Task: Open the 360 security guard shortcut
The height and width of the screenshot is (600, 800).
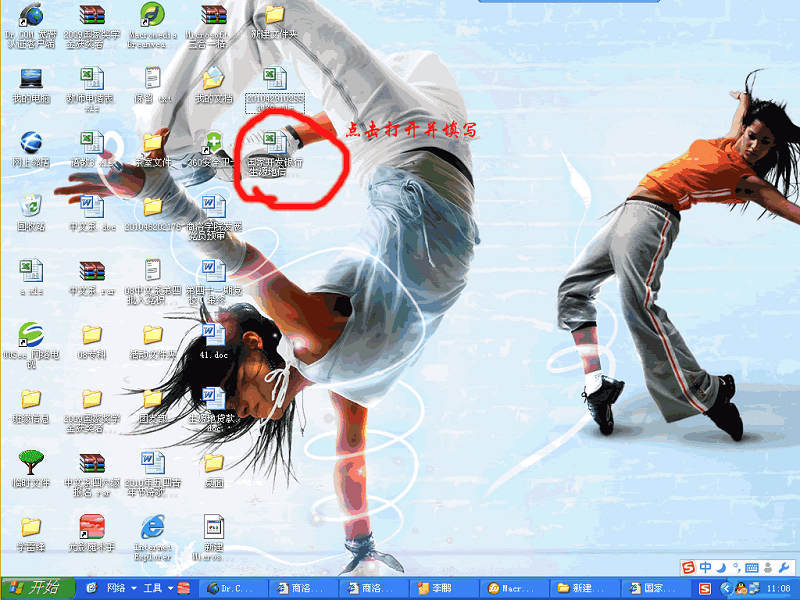Action: (213, 143)
